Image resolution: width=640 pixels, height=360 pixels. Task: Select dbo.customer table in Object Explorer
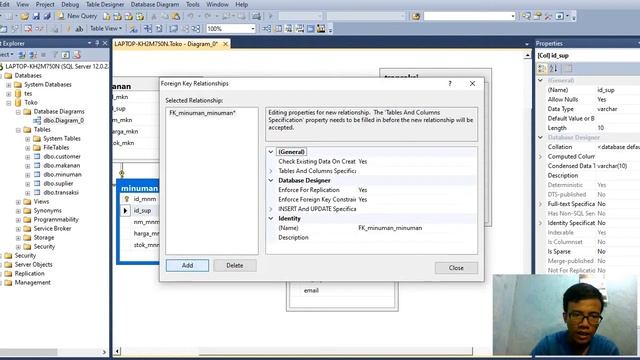pos(62,156)
